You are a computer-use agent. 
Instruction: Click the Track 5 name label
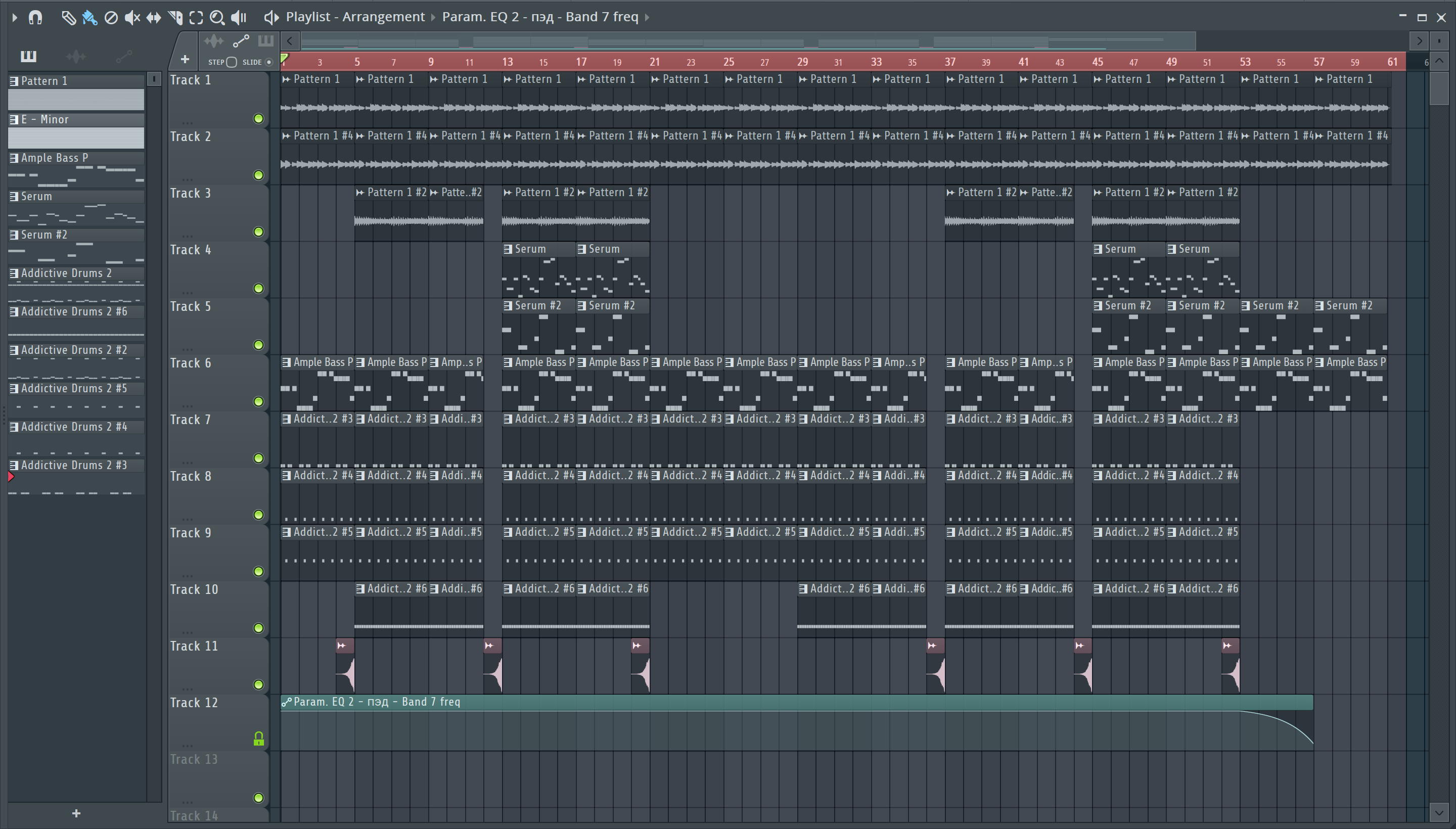click(191, 306)
